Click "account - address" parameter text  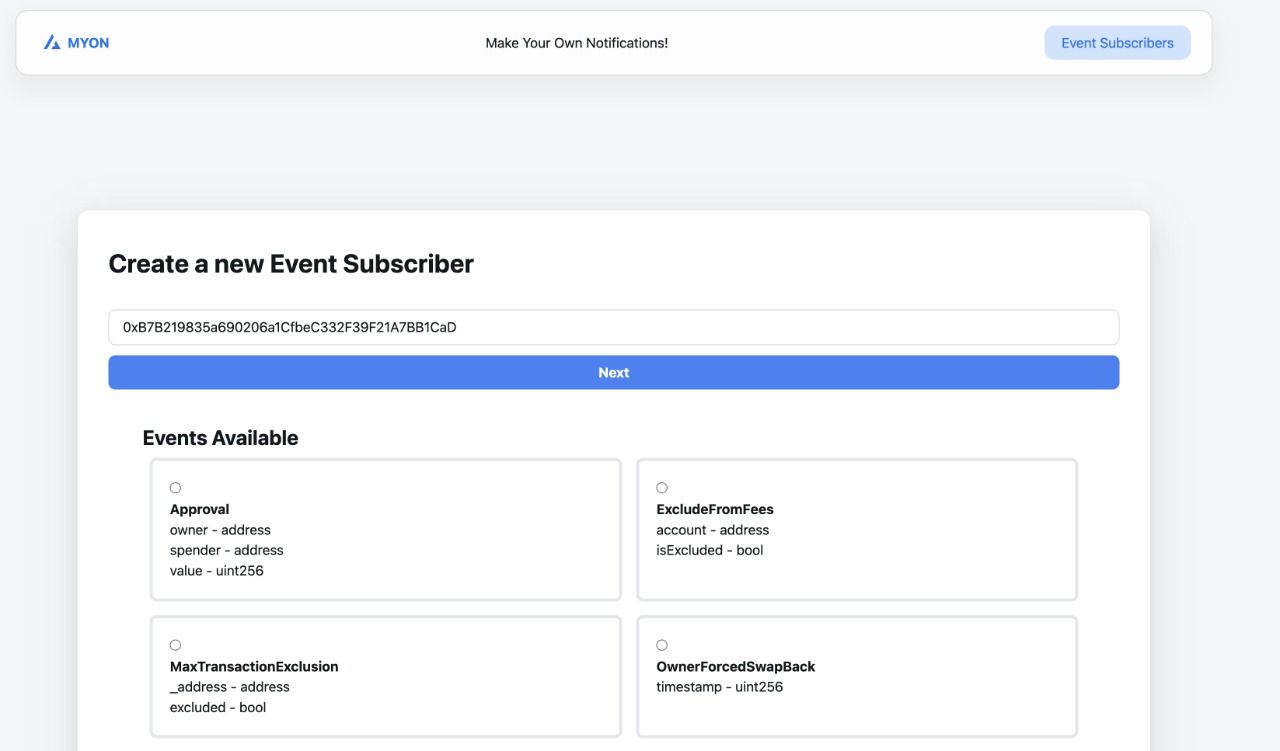point(713,530)
